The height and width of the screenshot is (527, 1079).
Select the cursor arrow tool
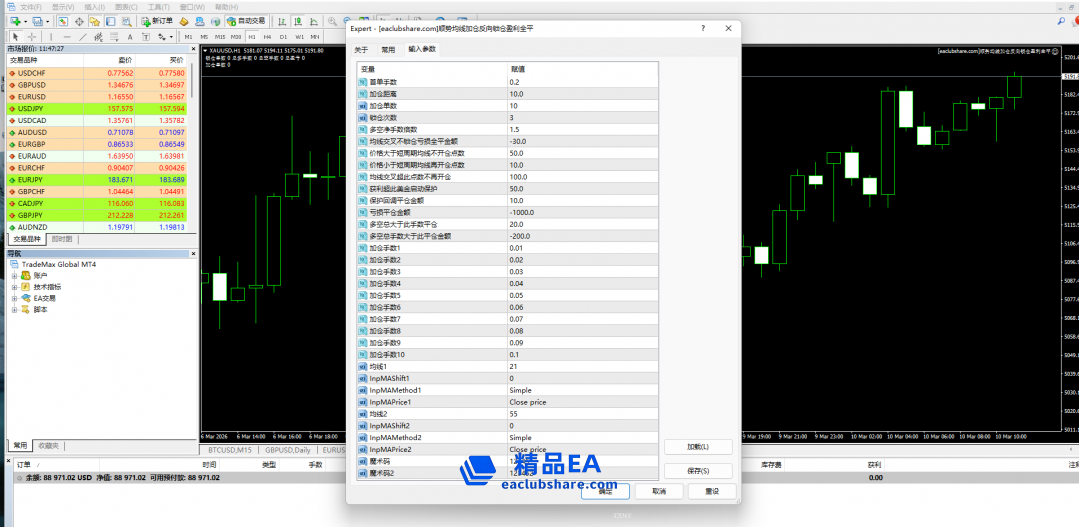(15, 36)
